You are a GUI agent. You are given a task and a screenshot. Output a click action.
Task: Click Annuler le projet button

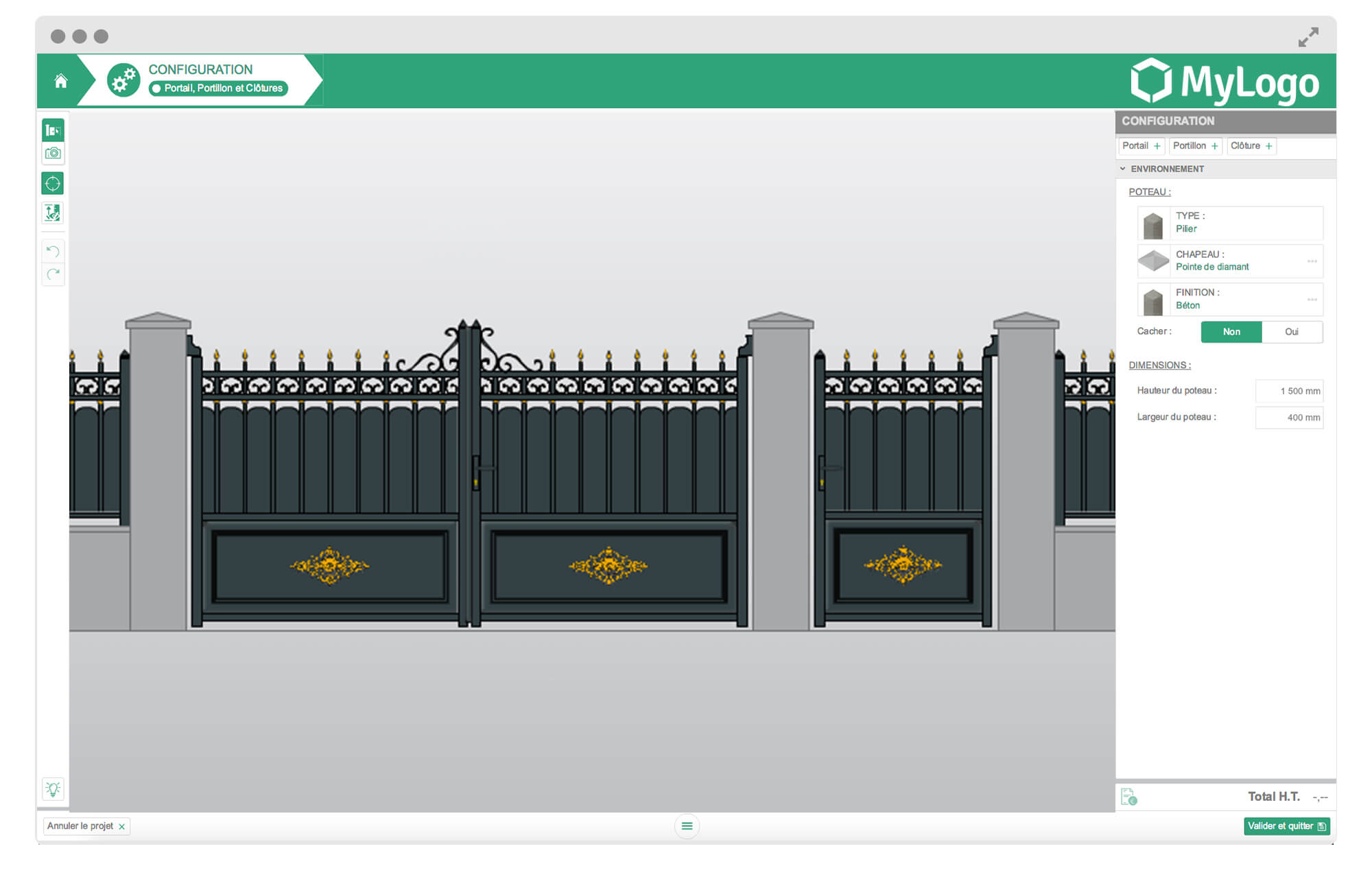(86, 826)
